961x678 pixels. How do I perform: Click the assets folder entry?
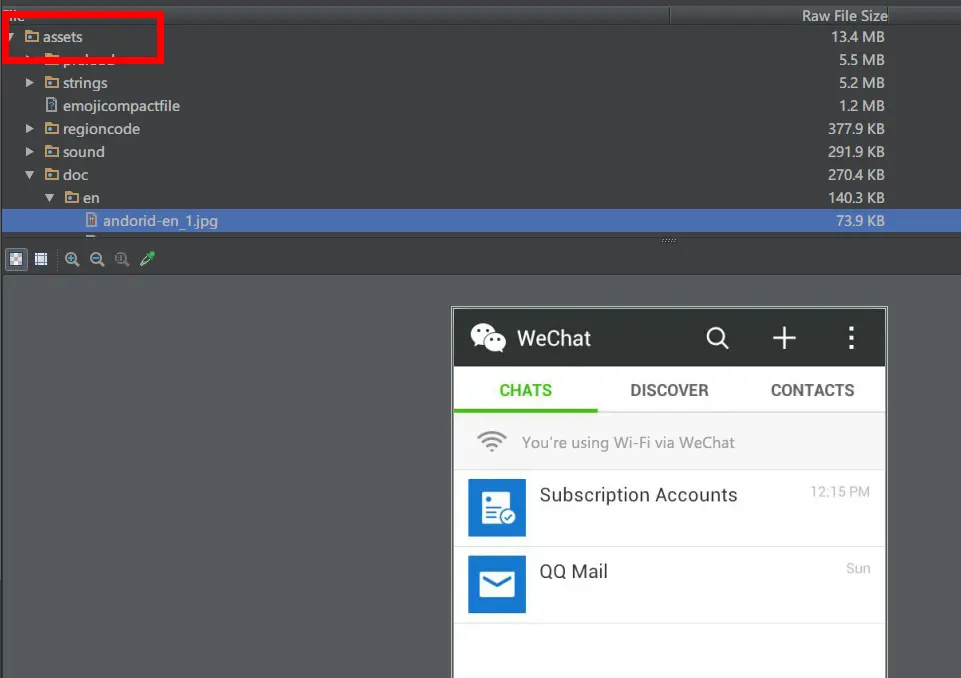62,37
